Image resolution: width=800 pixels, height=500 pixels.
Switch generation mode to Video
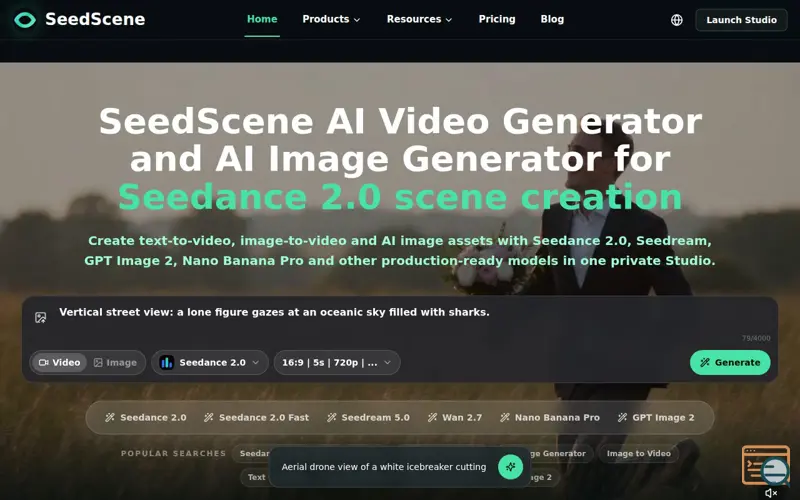coord(60,362)
